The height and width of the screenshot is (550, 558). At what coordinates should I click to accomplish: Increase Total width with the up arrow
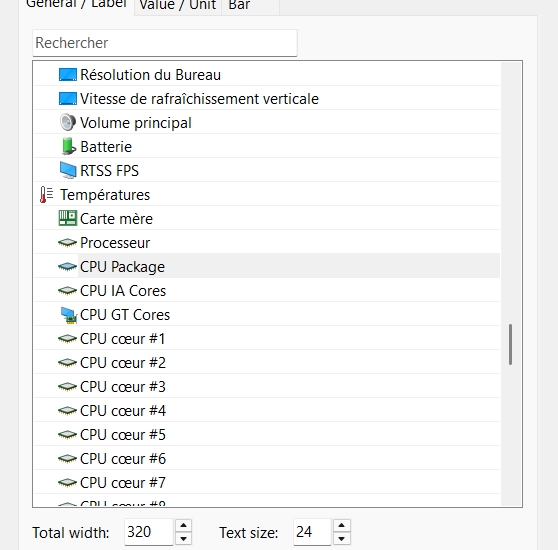point(183,525)
